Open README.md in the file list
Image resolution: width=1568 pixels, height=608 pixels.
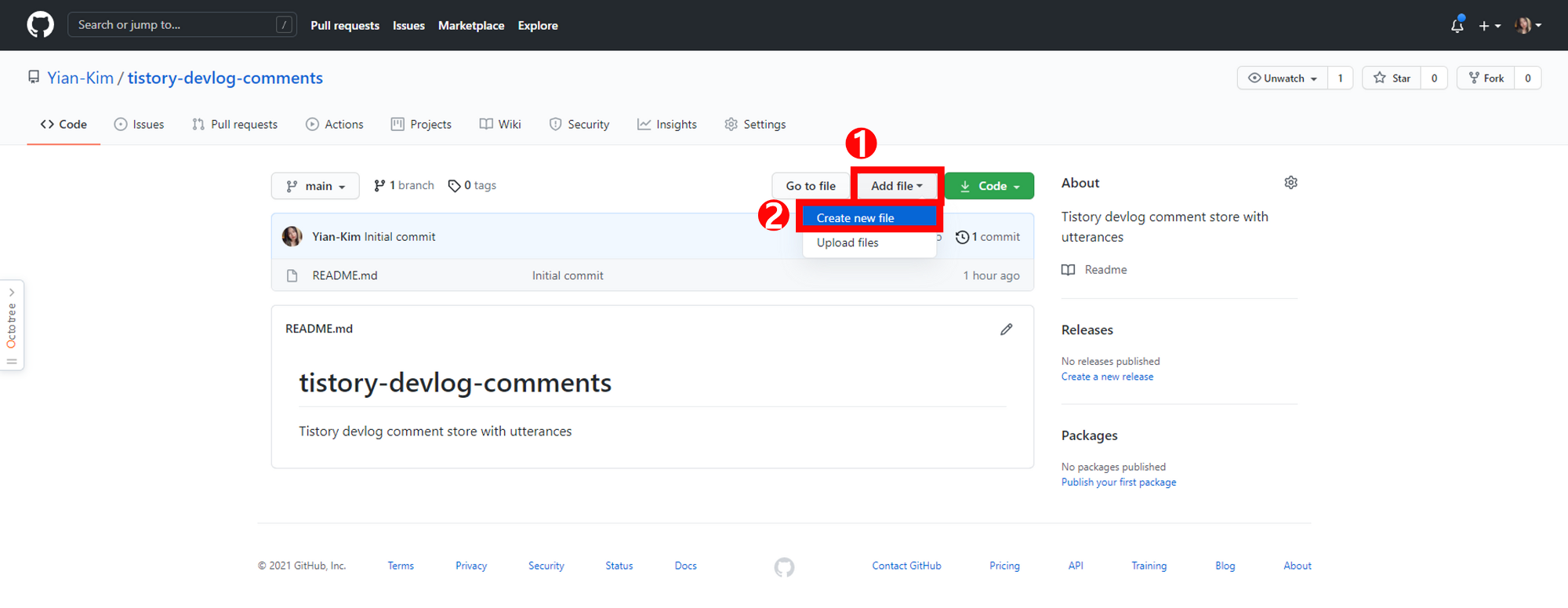345,275
